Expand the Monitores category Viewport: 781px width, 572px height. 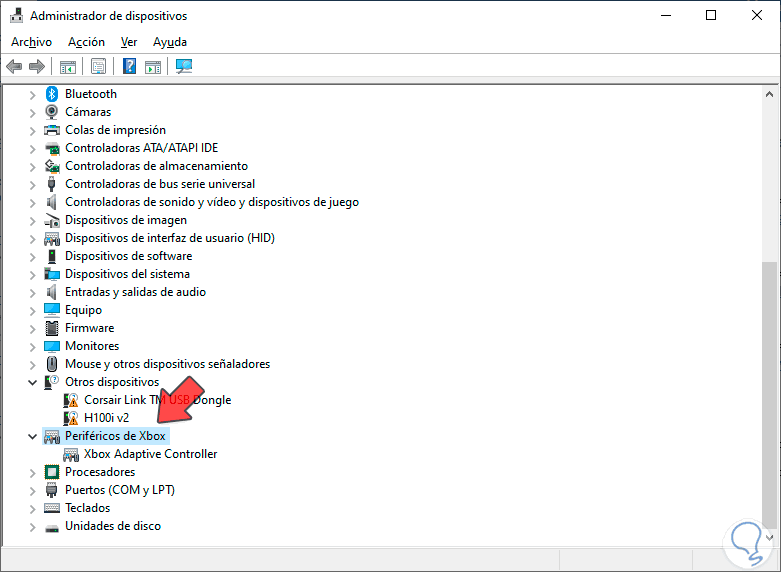pyautogui.click(x=32, y=347)
